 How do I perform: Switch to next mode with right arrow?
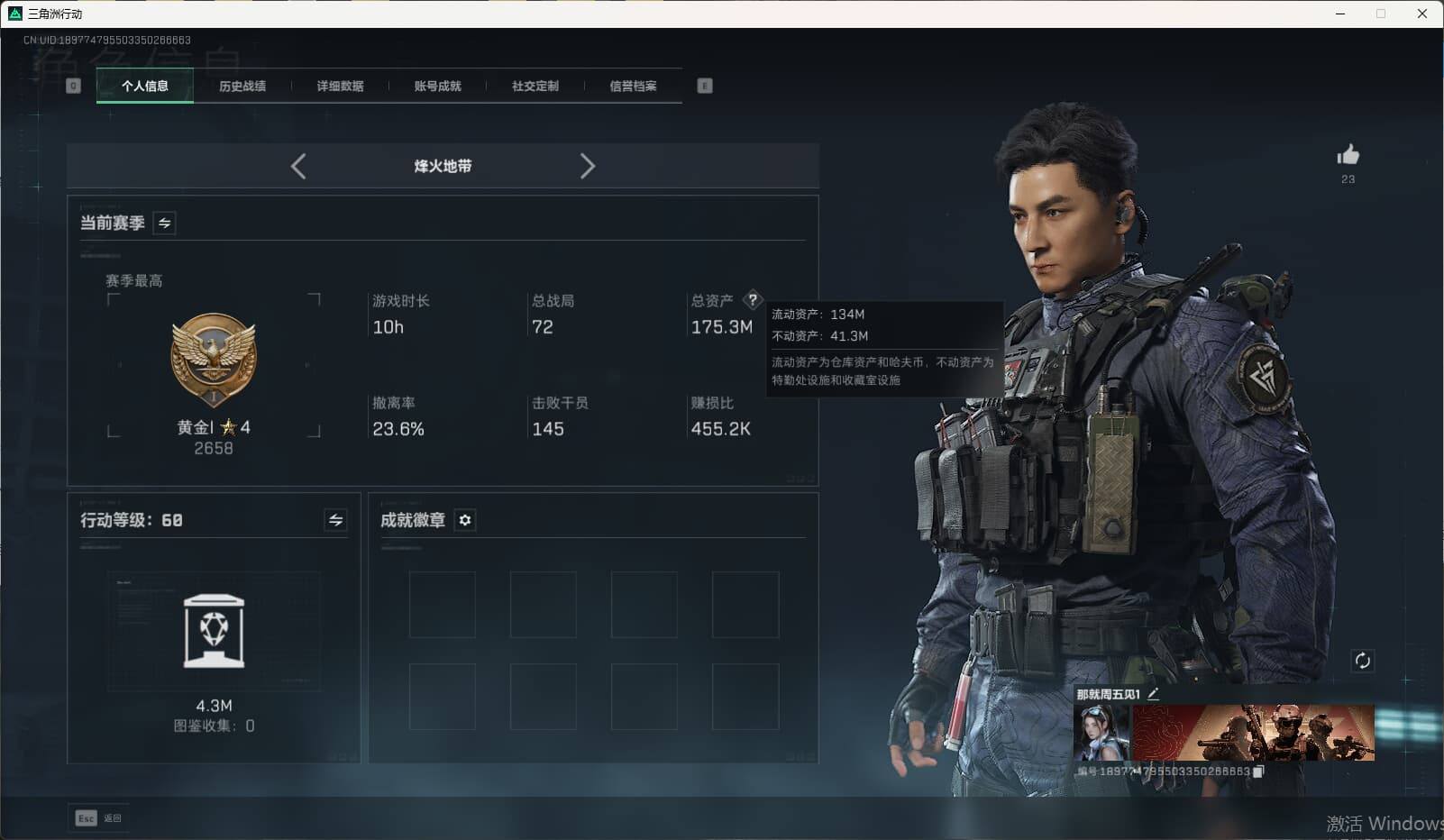point(588,166)
